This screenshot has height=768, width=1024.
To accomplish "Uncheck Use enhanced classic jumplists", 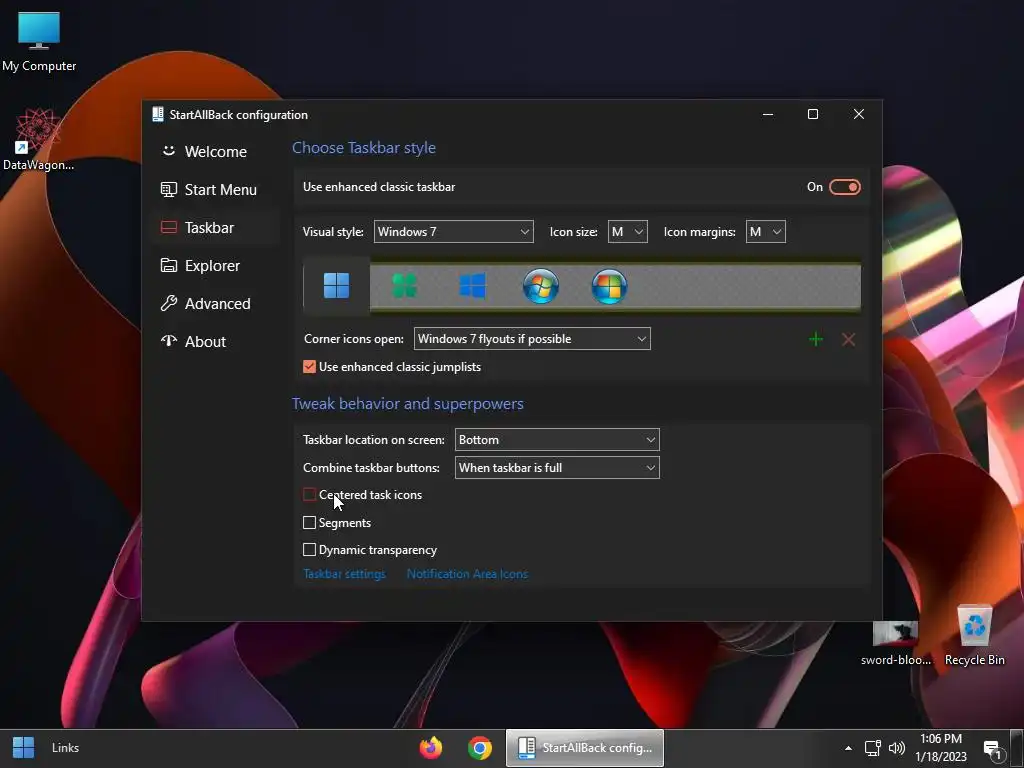I will [310, 366].
